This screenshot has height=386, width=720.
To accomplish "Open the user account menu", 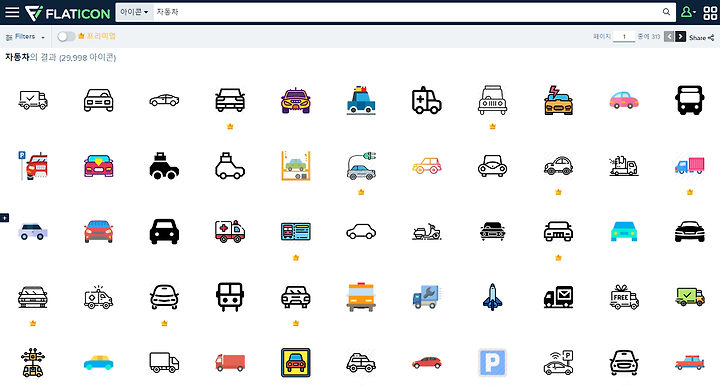I will (x=688, y=12).
